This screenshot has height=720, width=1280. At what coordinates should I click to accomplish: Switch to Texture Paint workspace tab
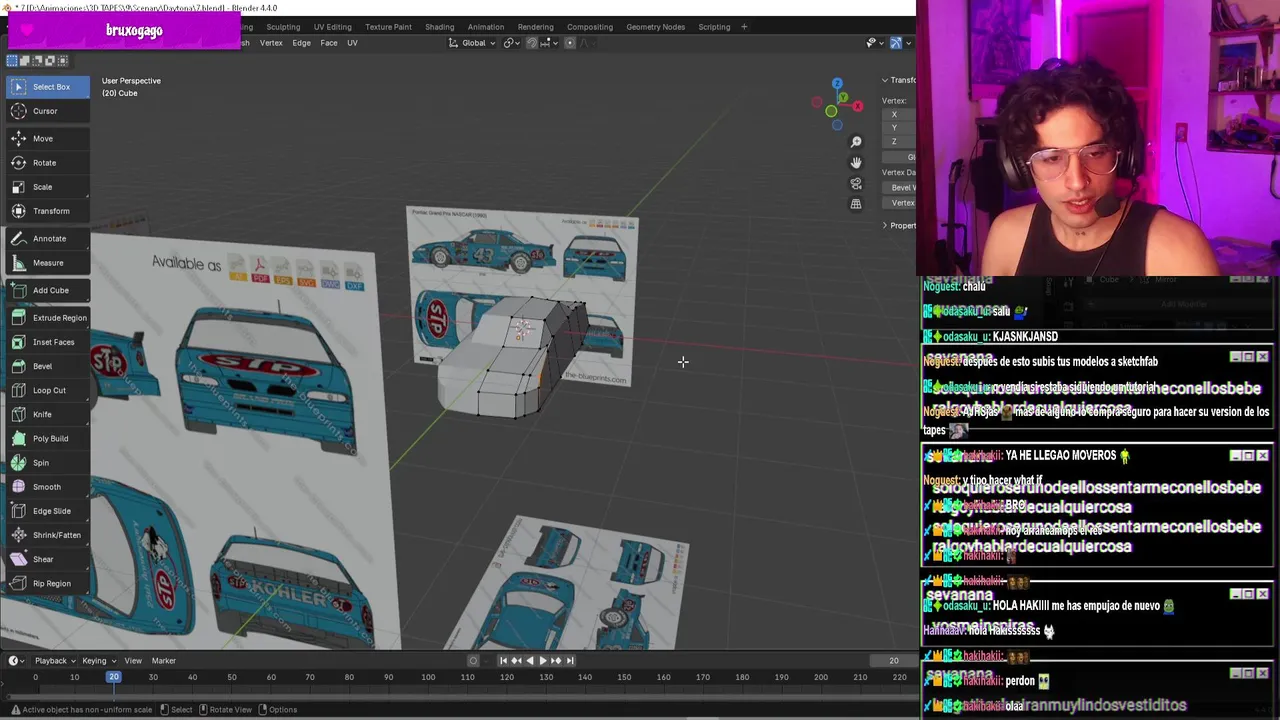(x=388, y=27)
